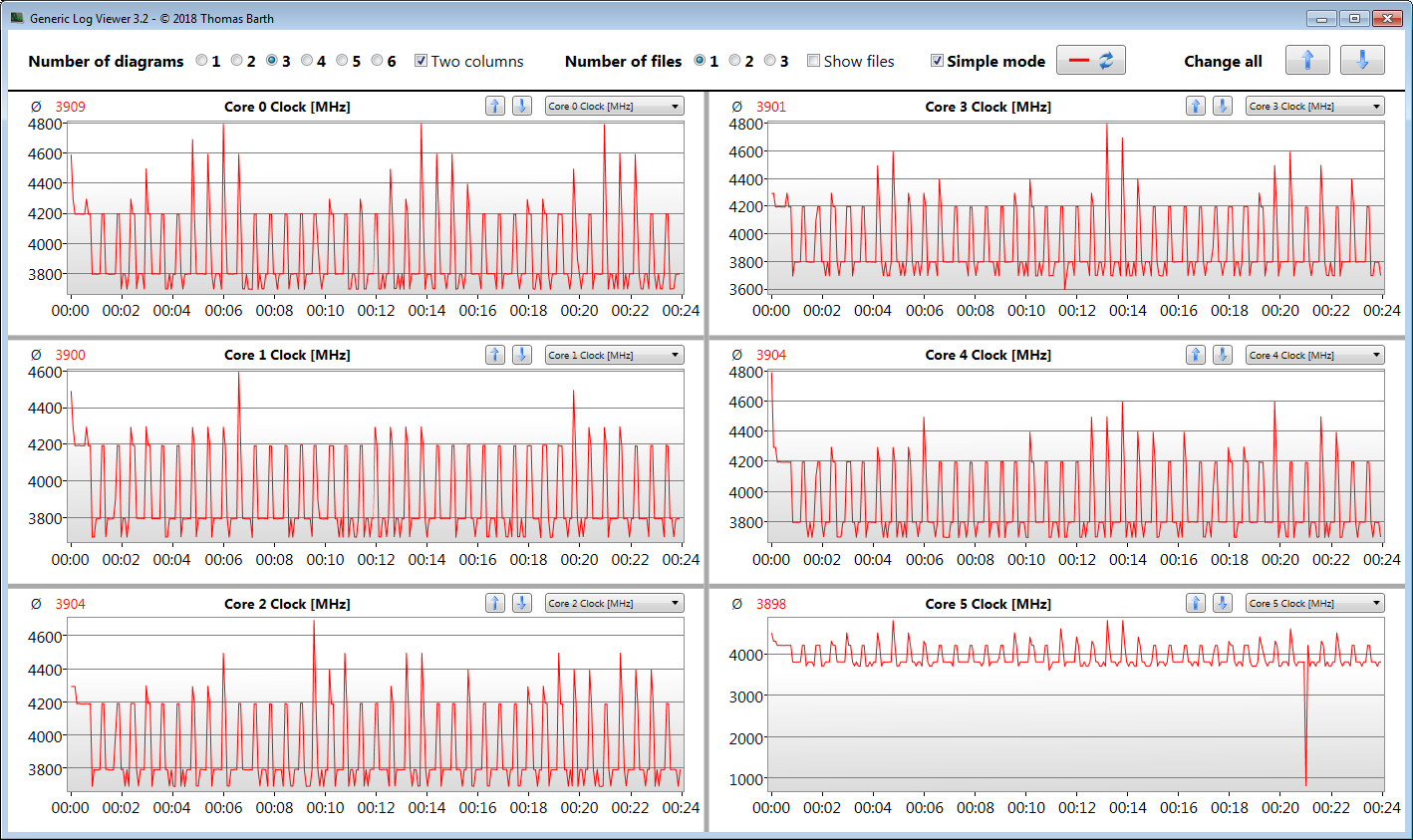Disable the Simple mode checkbox
This screenshot has height=840, width=1413.
[x=937, y=61]
